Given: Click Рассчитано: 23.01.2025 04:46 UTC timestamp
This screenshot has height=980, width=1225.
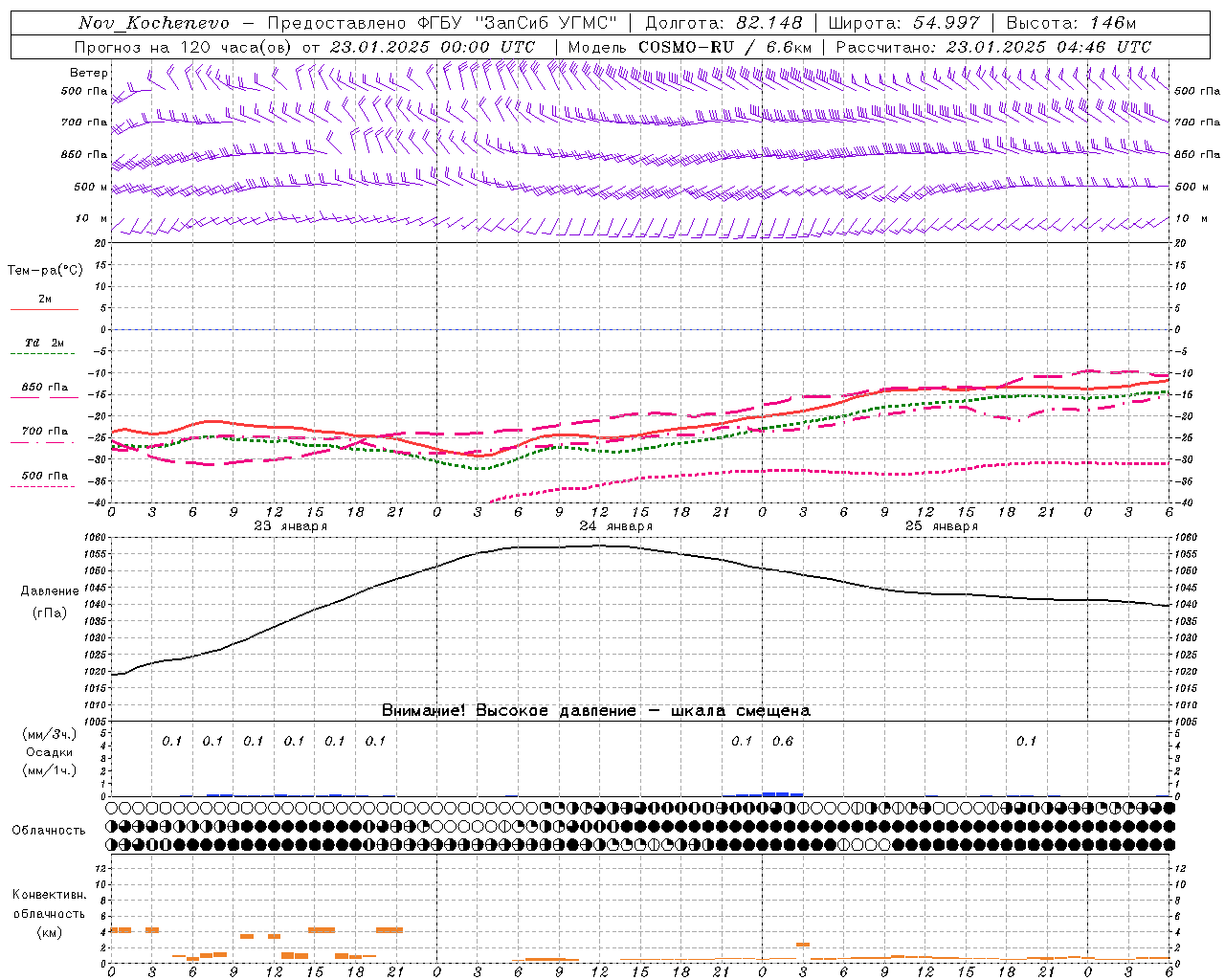Looking at the screenshot, I should click(x=993, y=47).
